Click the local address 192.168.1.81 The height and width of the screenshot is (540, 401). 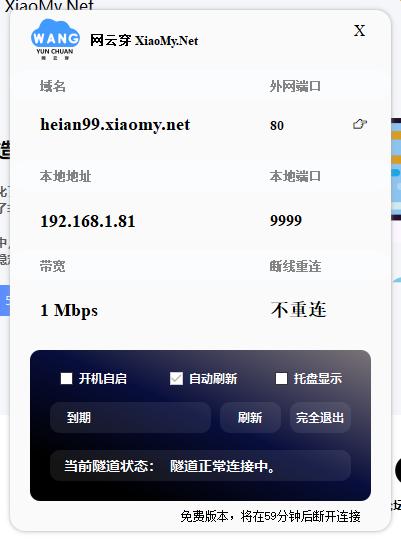click(88, 221)
